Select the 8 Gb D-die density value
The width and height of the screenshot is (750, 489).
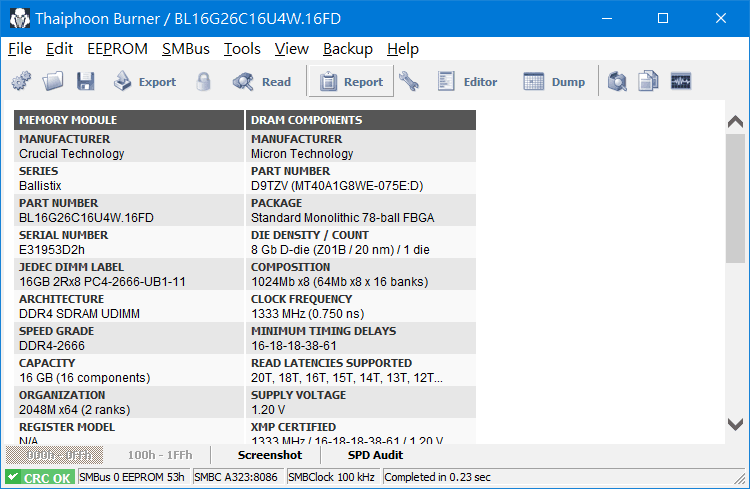[340, 250]
